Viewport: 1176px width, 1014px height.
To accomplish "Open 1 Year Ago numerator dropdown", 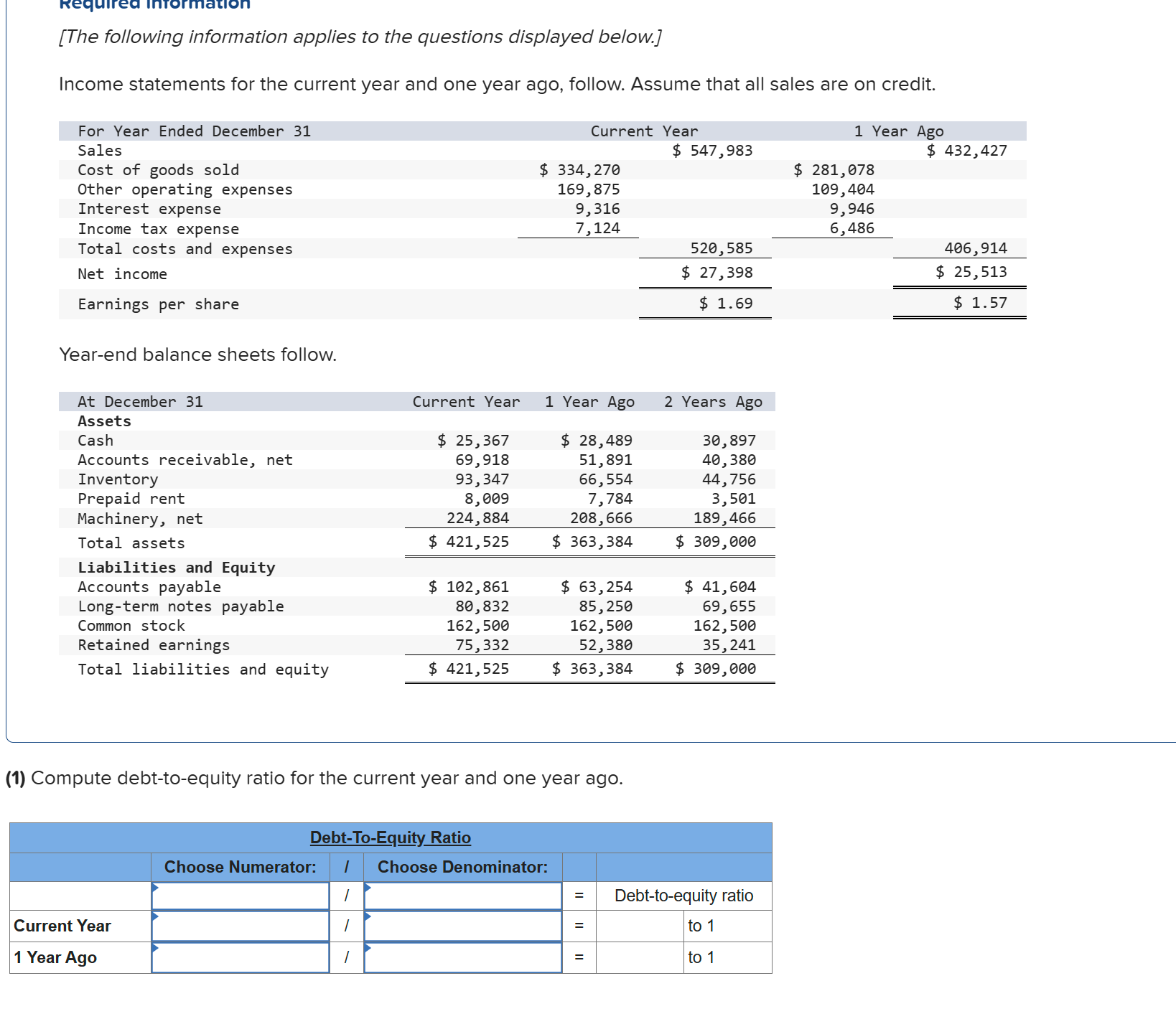I will coord(241,957).
